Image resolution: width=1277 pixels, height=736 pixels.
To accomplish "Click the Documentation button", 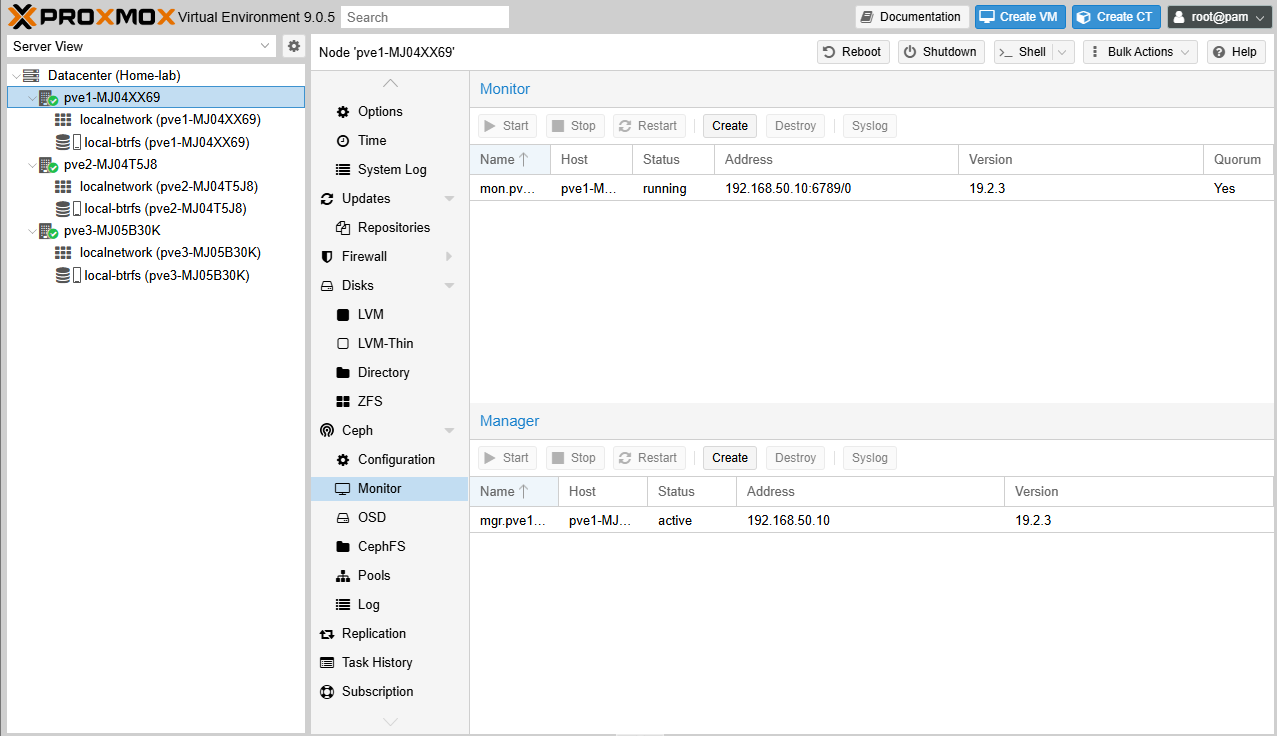I will click(912, 17).
